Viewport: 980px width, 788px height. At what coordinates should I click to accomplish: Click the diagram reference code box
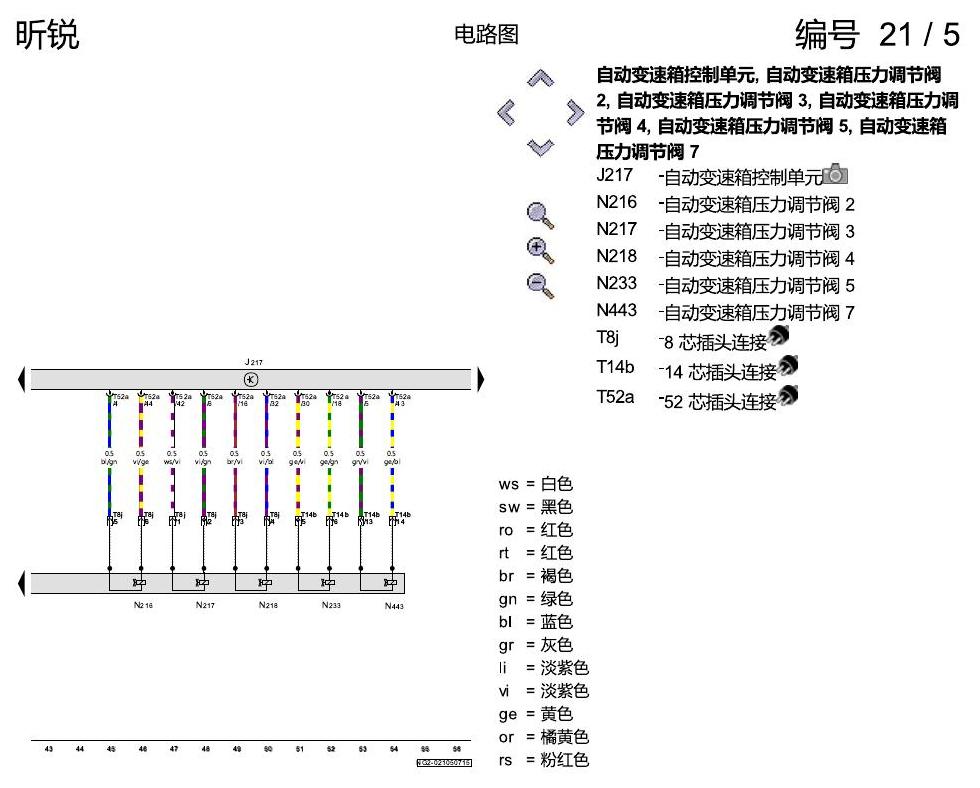[x=444, y=762]
